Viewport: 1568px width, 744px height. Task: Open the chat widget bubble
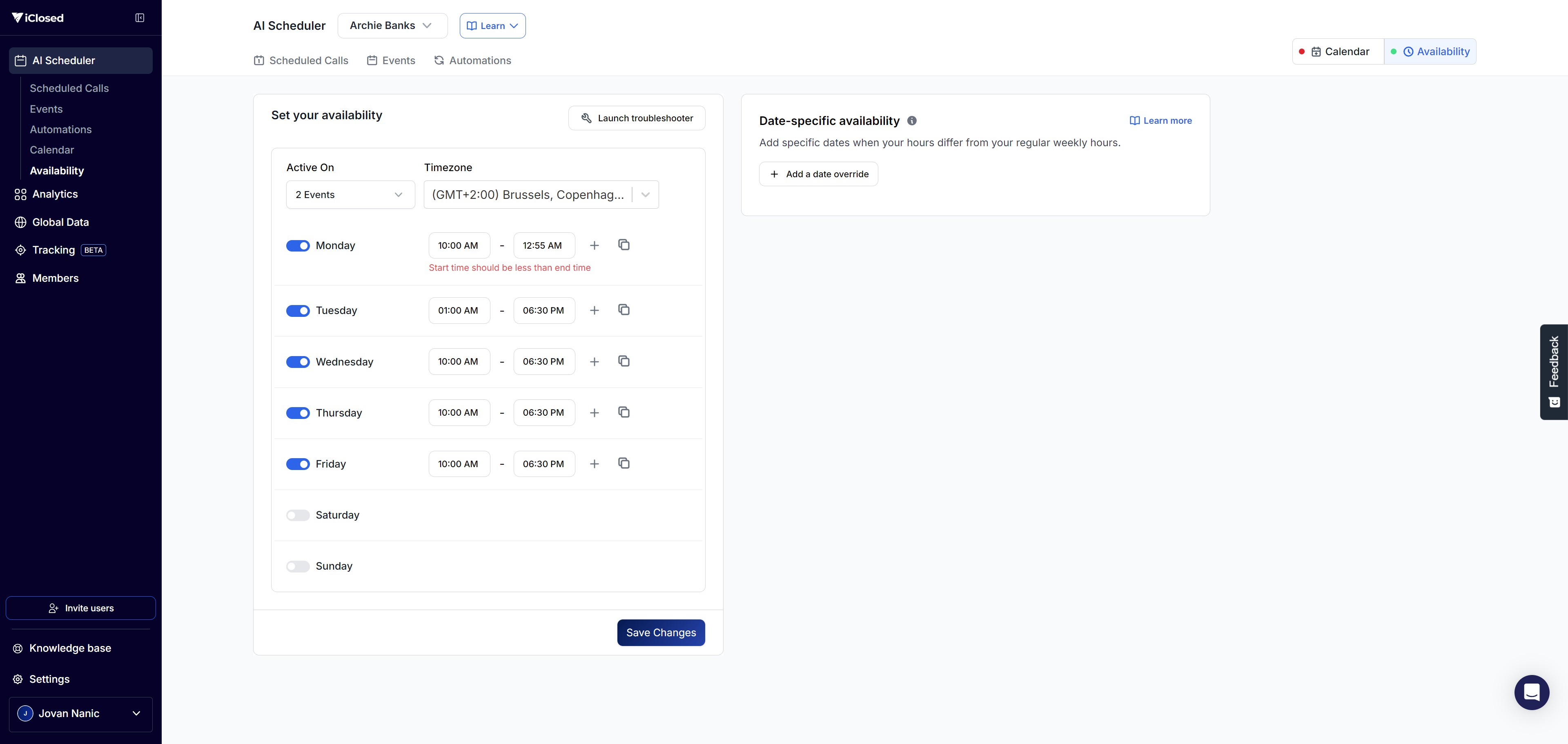[1531, 692]
